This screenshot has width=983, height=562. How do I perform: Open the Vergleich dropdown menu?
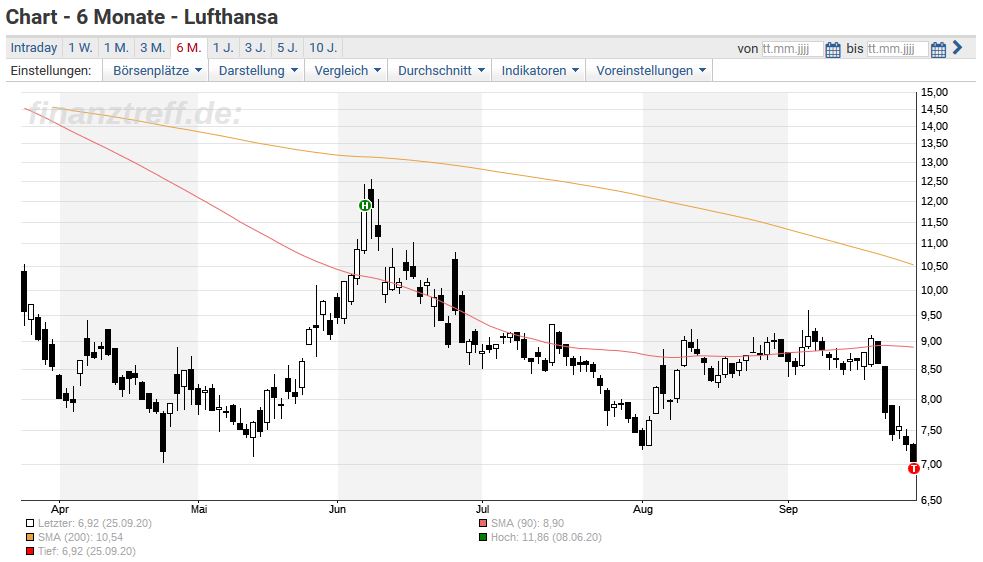[x=347, y=71]
